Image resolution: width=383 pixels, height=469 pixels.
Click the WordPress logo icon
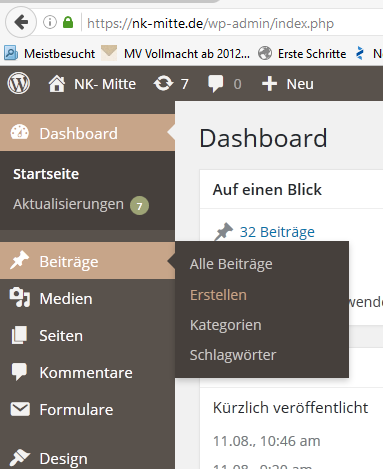click(19, 83)
